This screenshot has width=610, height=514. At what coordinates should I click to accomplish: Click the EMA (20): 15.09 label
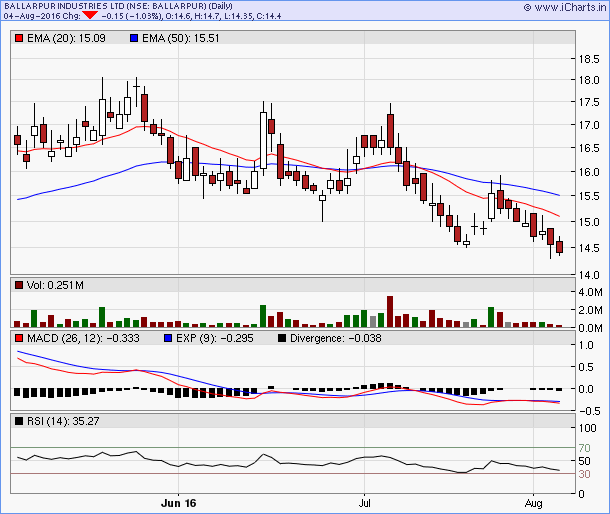coord(66,39)
